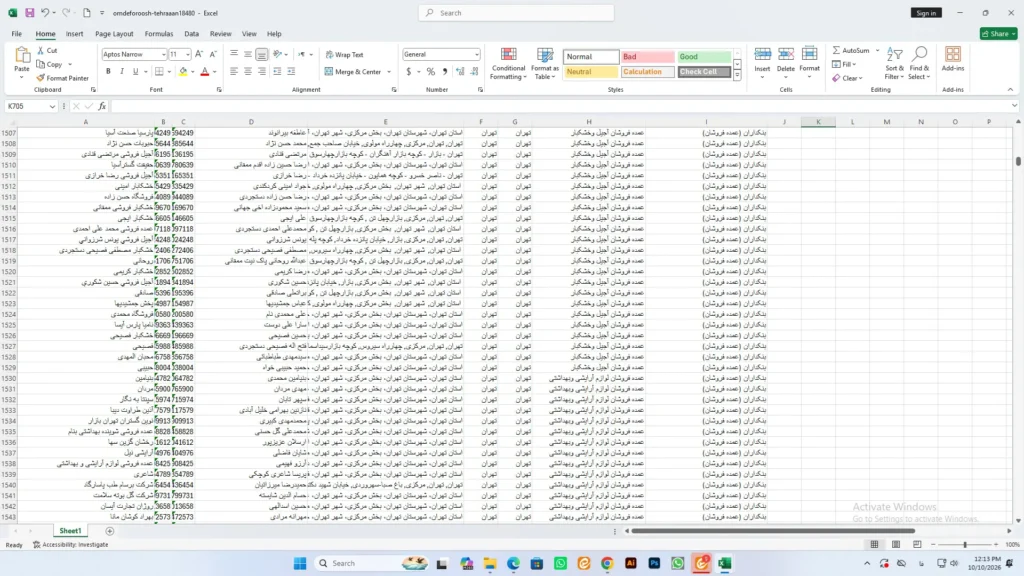Click the Increase Indent icon
The width and height of the screenshot is (1024, 576).
[x=291, y=71]
